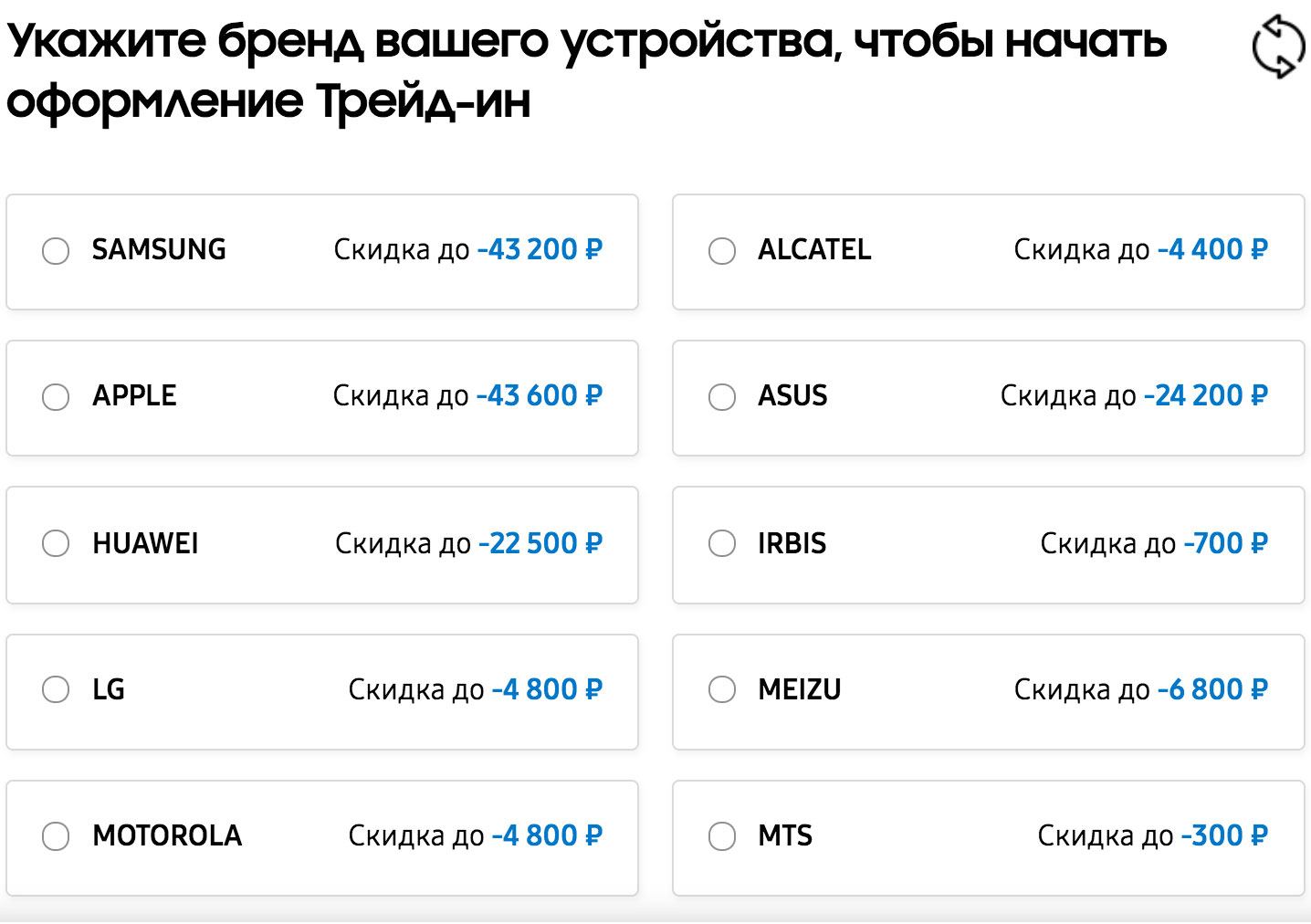This screenshot has height=924, width=1311.
Task: Choose the ASUS radio button
Action: click(x=722, y=396)
